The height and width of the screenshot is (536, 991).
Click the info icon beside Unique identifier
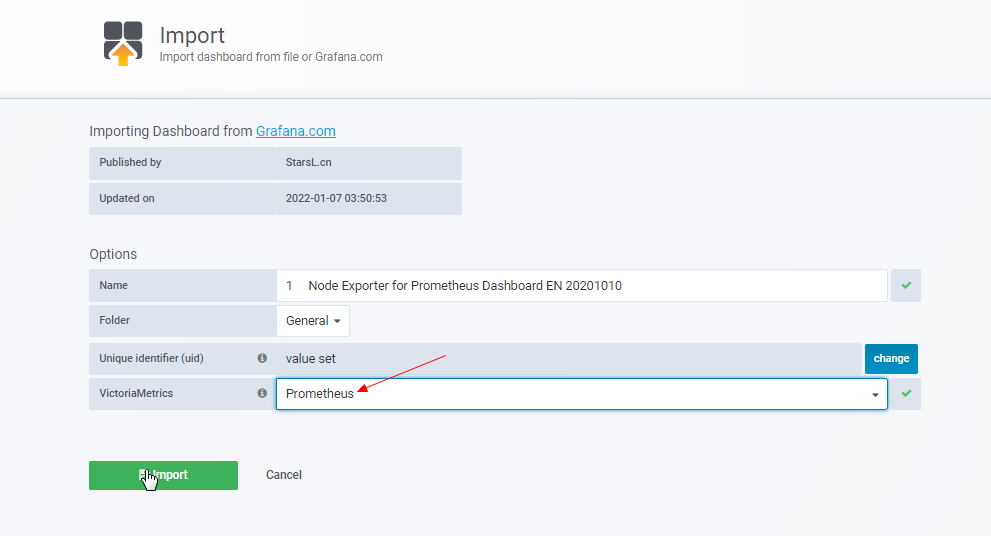click(x=262, y=358)
